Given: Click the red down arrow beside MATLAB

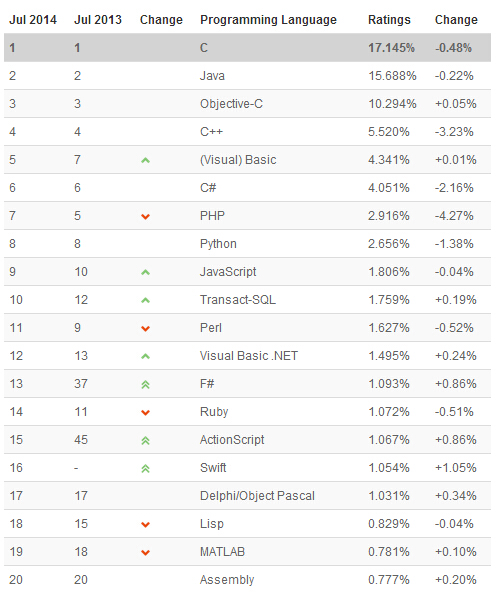Looking at the screenshot, I should 145,553.
